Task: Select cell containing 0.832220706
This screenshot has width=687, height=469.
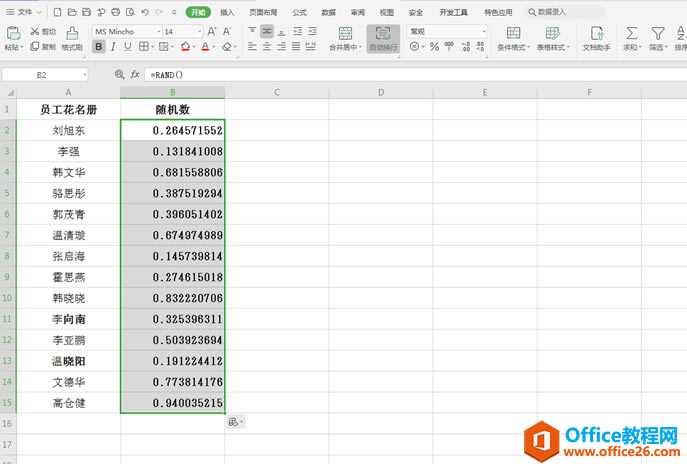Action: tap(173, 298)
